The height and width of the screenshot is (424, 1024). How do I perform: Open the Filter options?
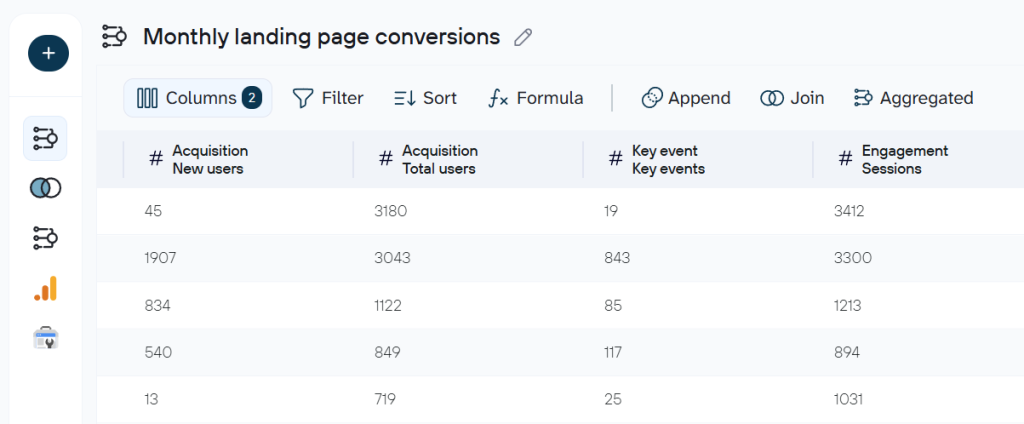328,98
